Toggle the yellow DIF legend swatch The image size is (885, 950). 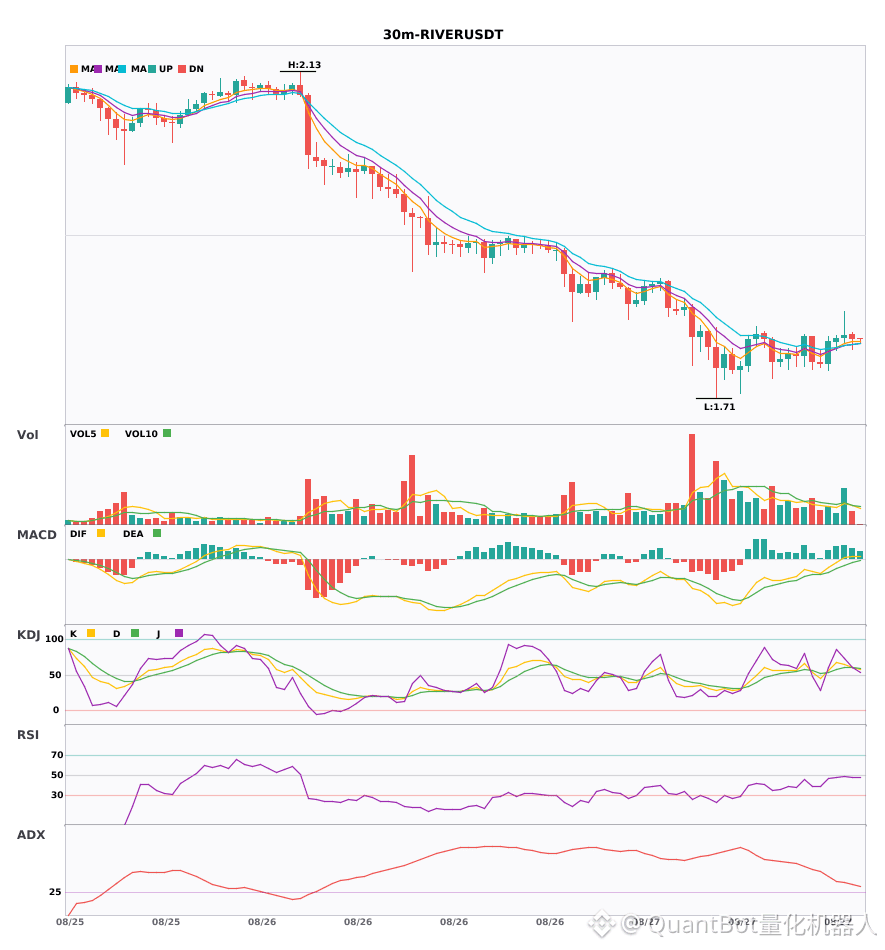[x=101, y=533]
